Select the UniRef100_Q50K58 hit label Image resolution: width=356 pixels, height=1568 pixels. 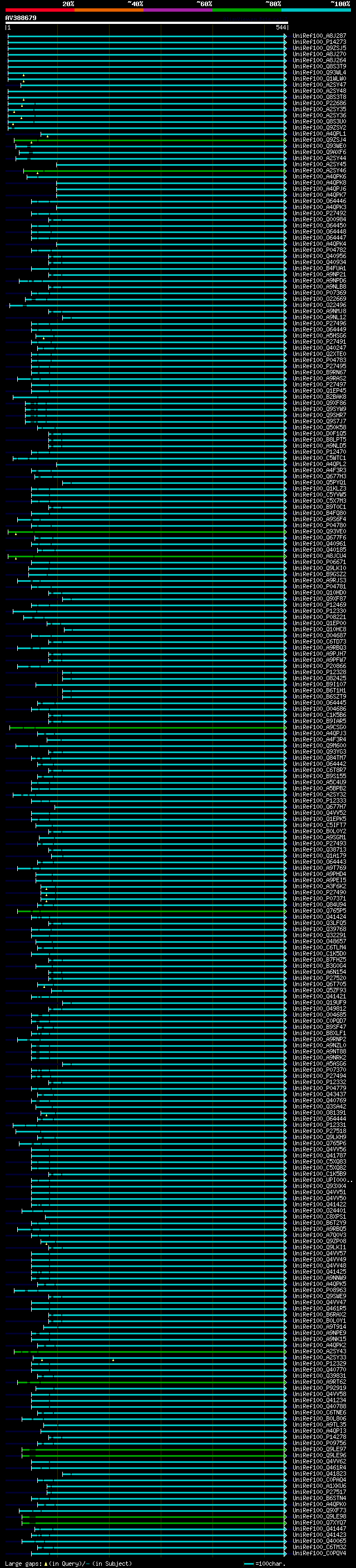319,427
